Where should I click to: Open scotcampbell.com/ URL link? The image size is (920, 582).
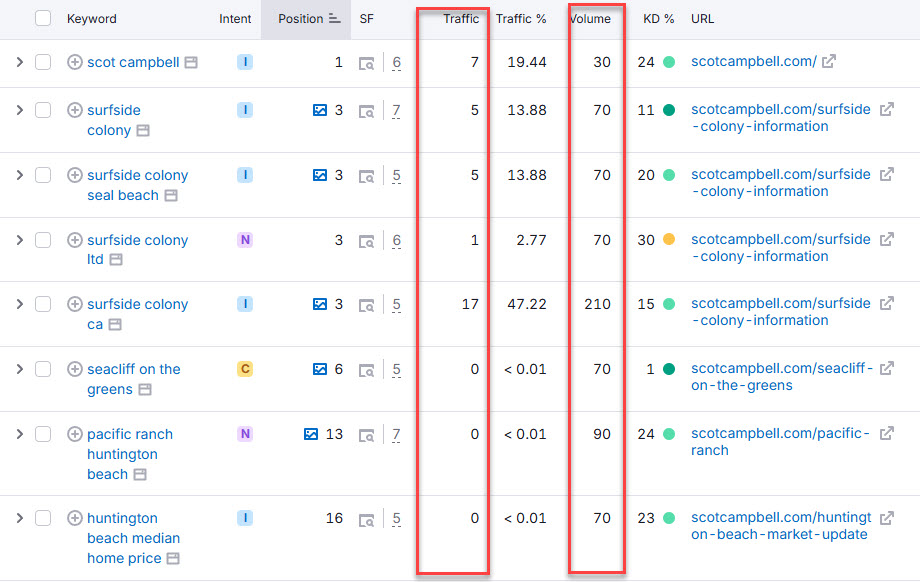coord(753,61)
